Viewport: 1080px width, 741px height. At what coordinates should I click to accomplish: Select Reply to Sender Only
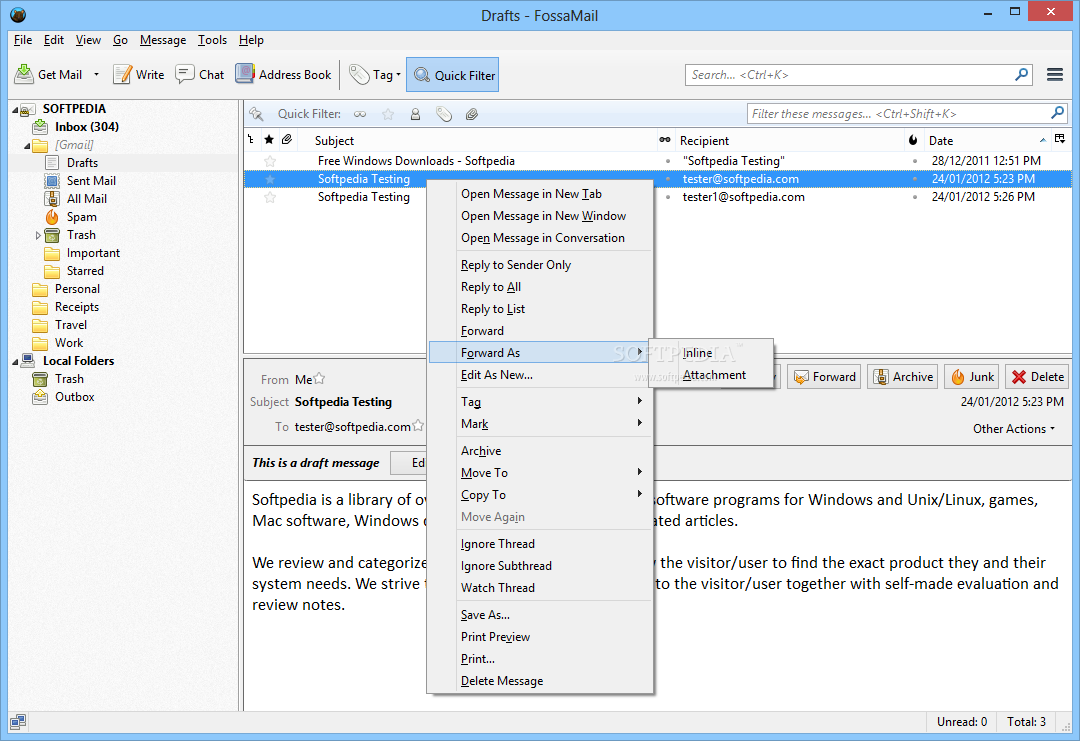540,264
